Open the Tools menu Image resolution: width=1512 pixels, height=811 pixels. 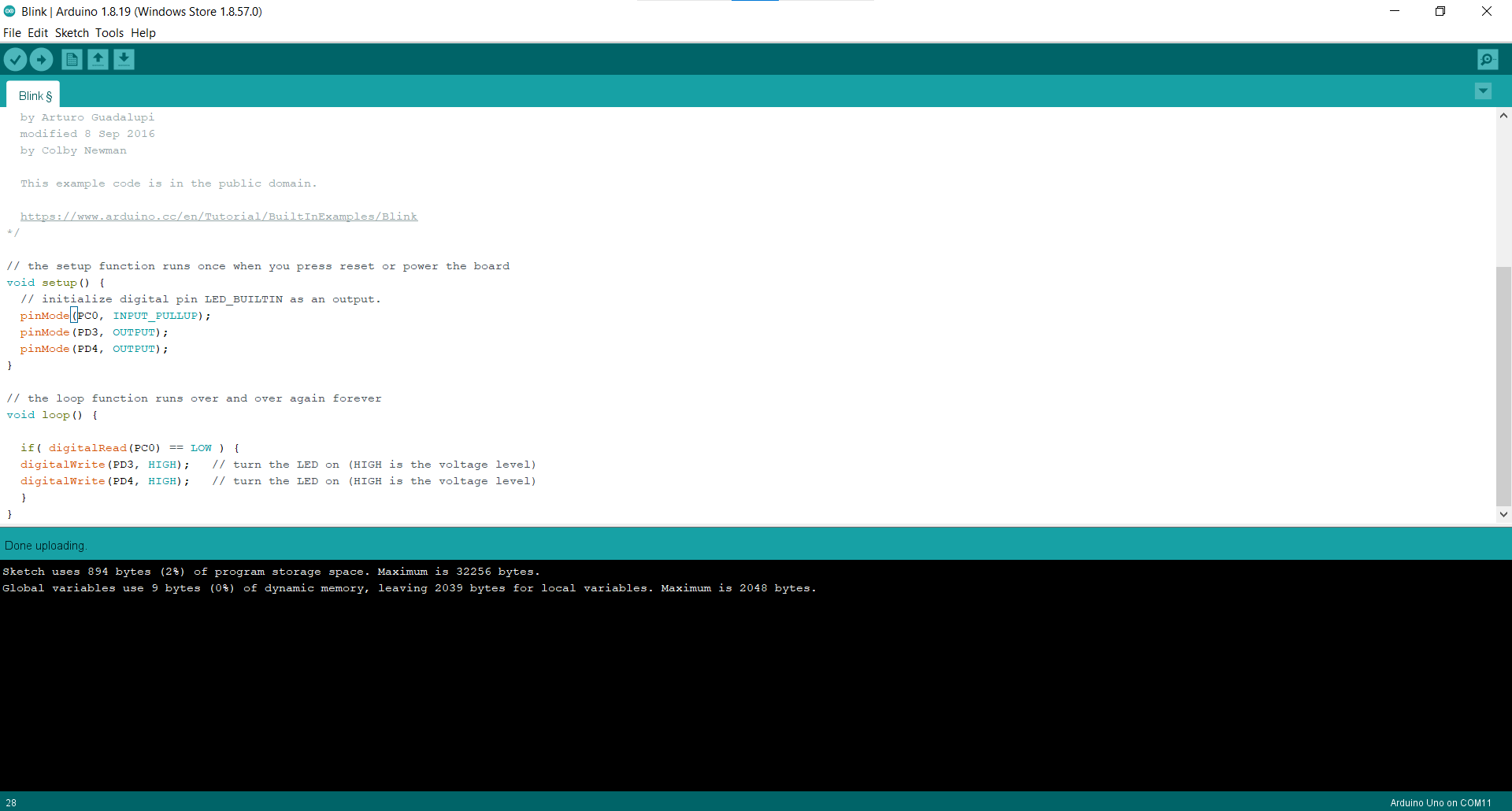point(109,33)
